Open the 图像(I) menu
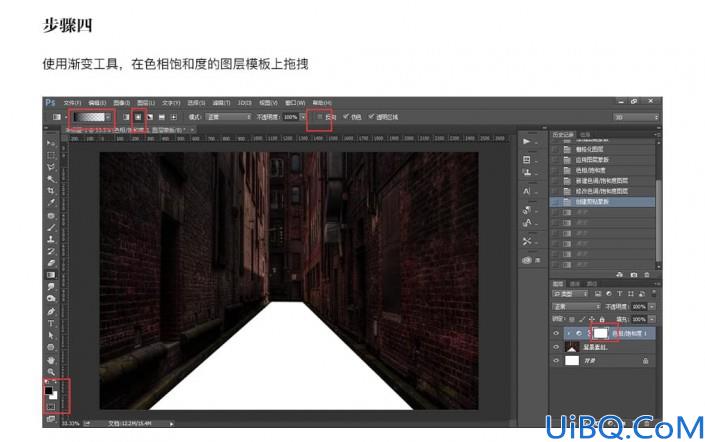 121,103
